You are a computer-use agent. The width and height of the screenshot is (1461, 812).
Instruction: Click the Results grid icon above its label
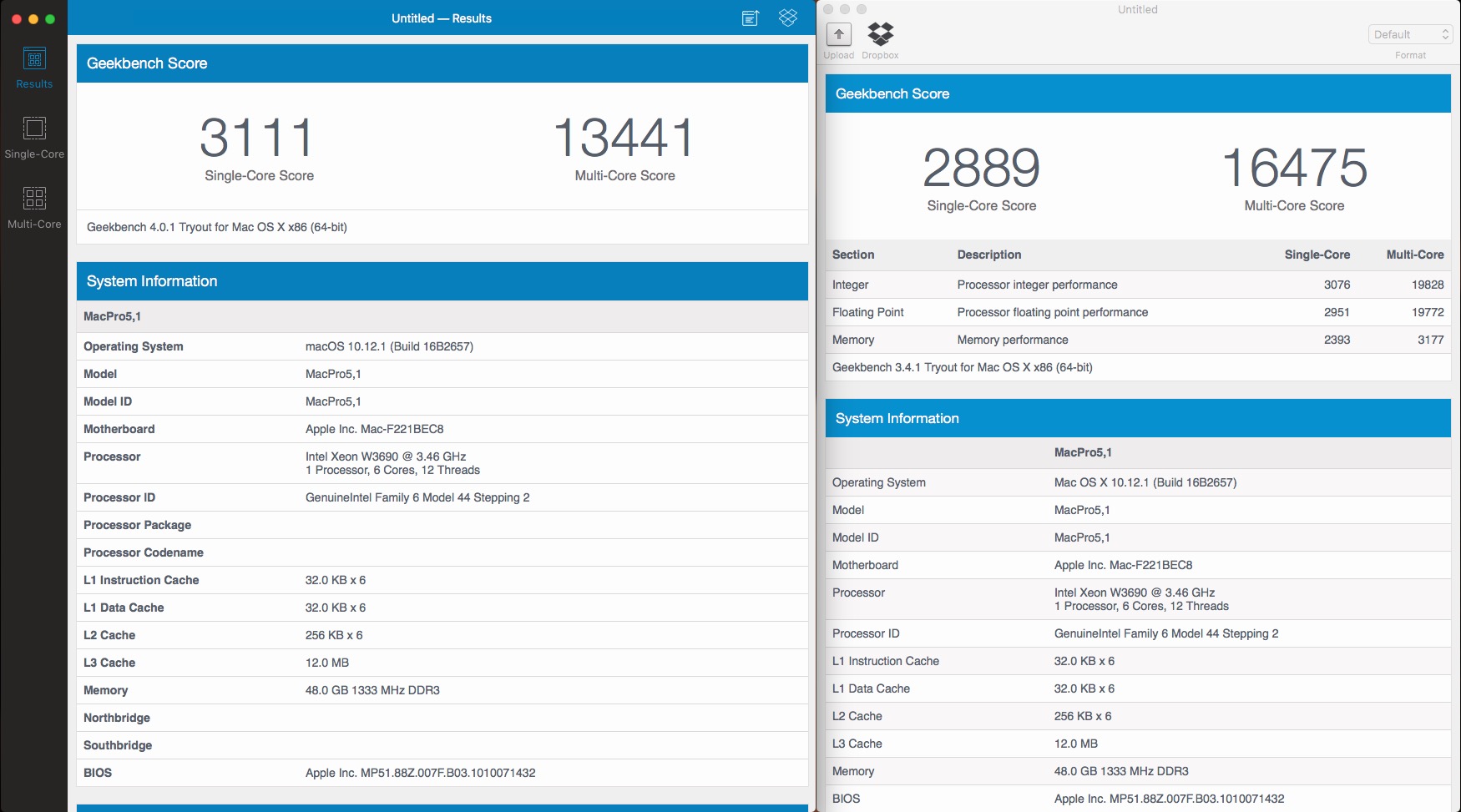[x=34, y=58]
